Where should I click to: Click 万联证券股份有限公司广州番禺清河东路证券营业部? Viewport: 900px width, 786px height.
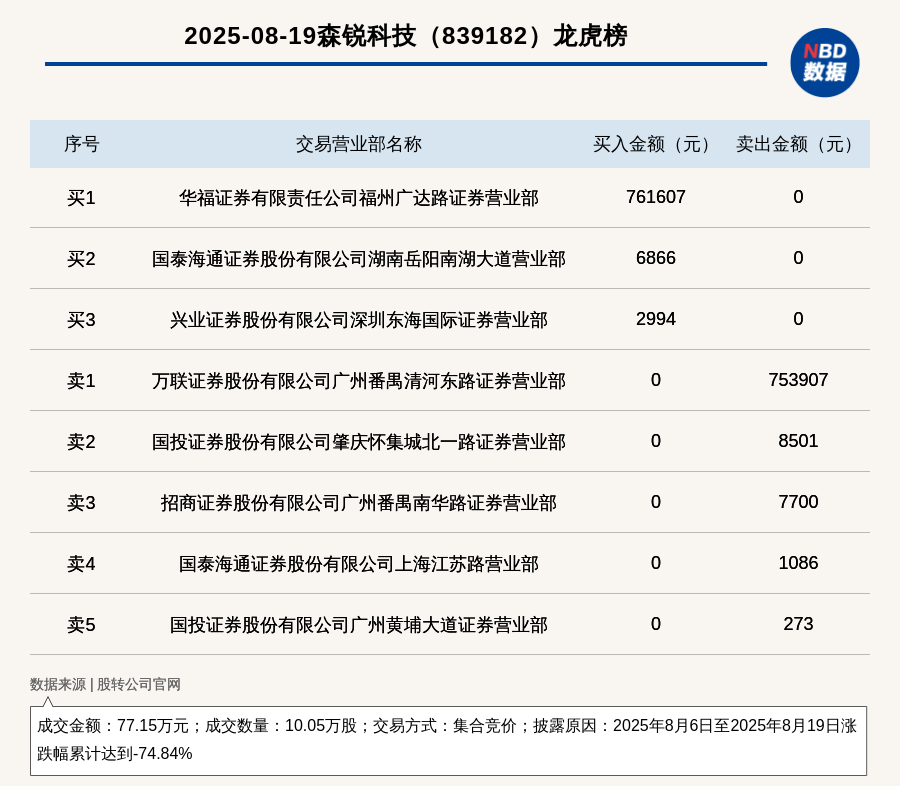359,381
